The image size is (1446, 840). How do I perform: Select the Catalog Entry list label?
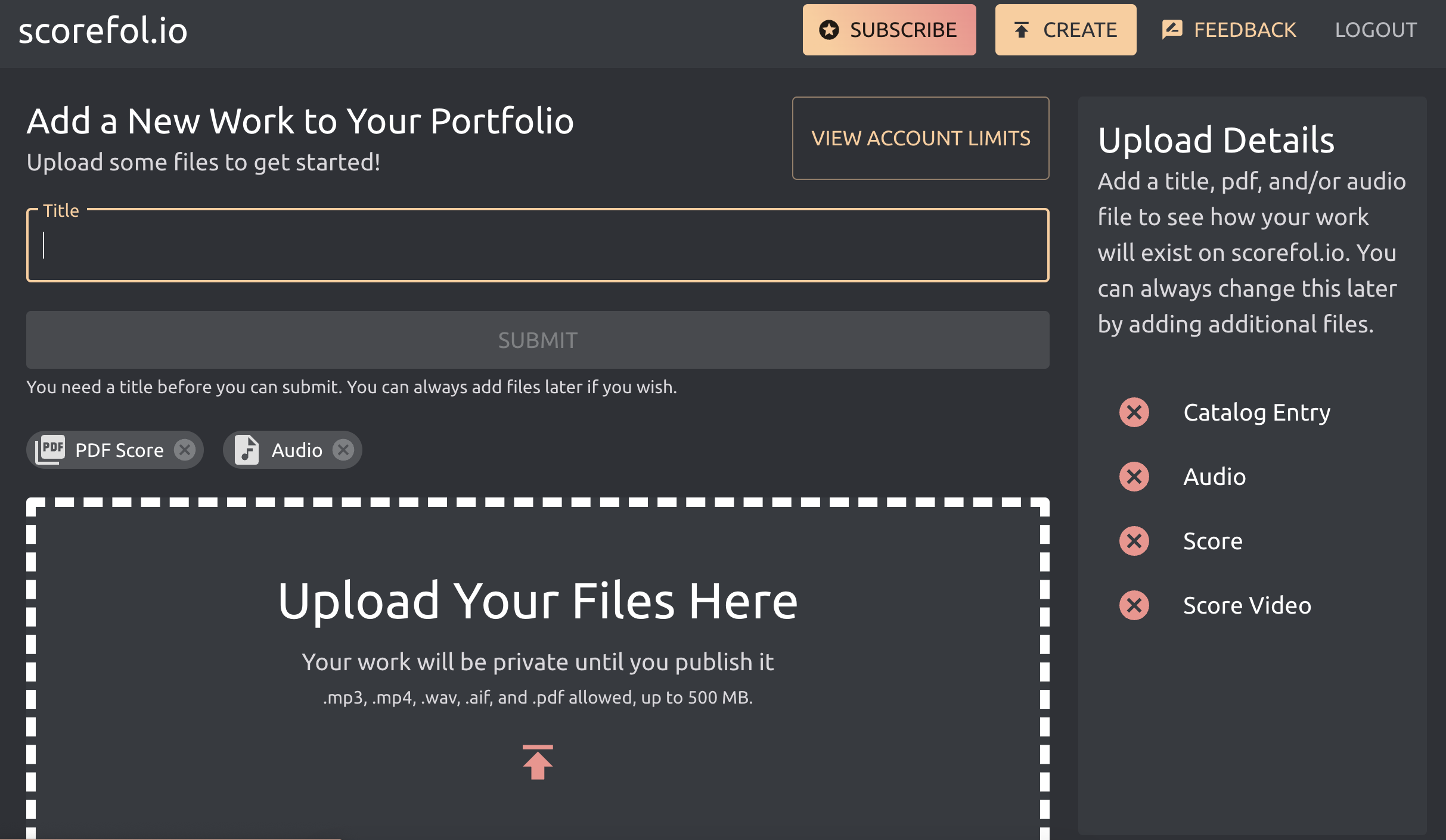coord(1256,412)
